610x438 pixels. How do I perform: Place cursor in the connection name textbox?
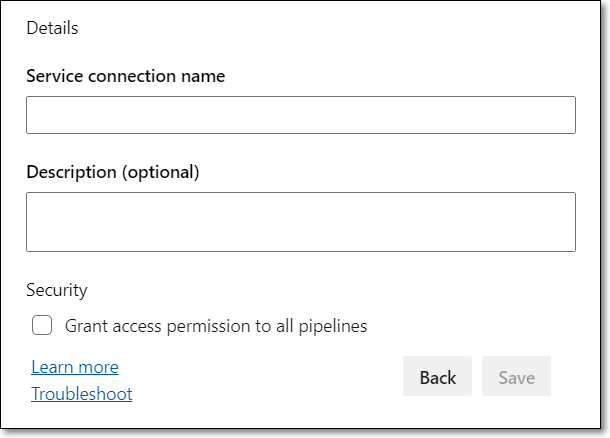pos(301,115)
